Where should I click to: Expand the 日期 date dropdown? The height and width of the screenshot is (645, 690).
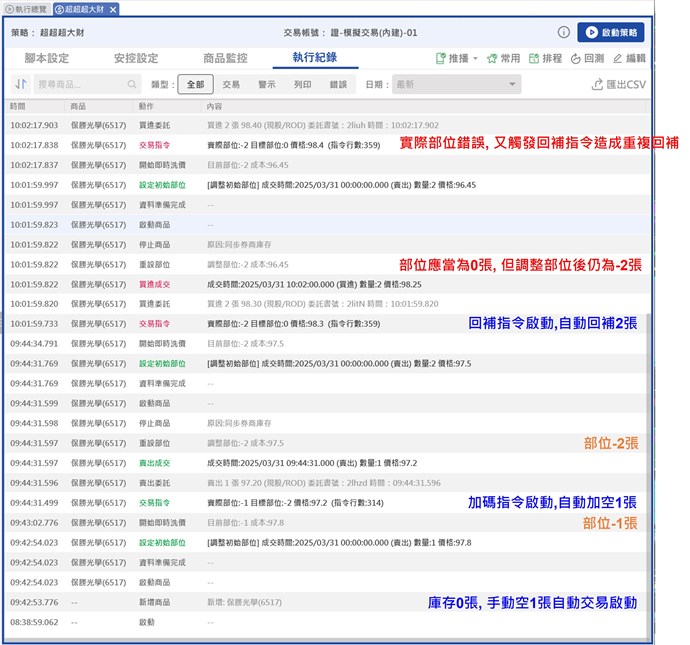(x=456, y=85)
